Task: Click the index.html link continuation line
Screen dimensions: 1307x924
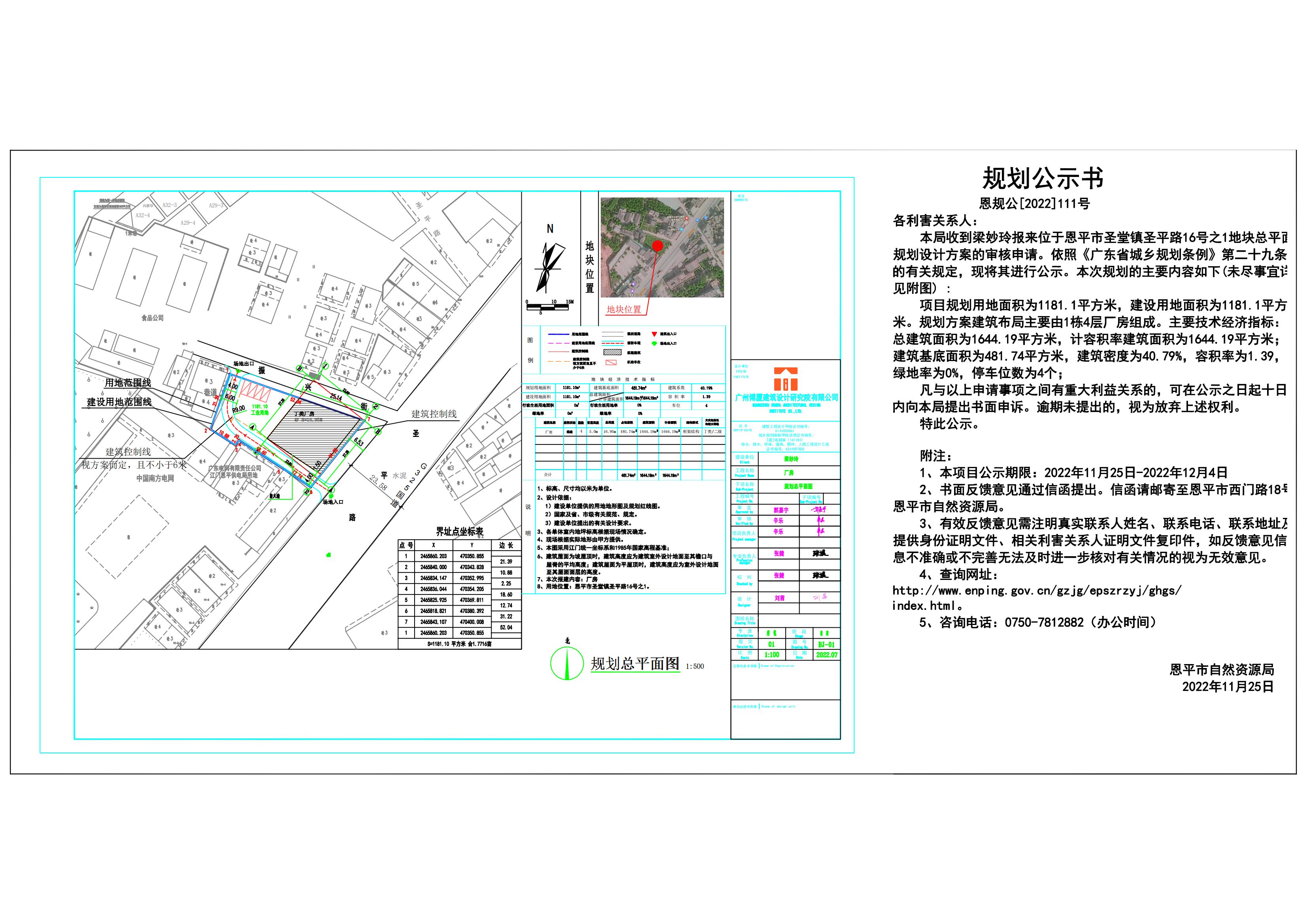Action: point(927,606)
